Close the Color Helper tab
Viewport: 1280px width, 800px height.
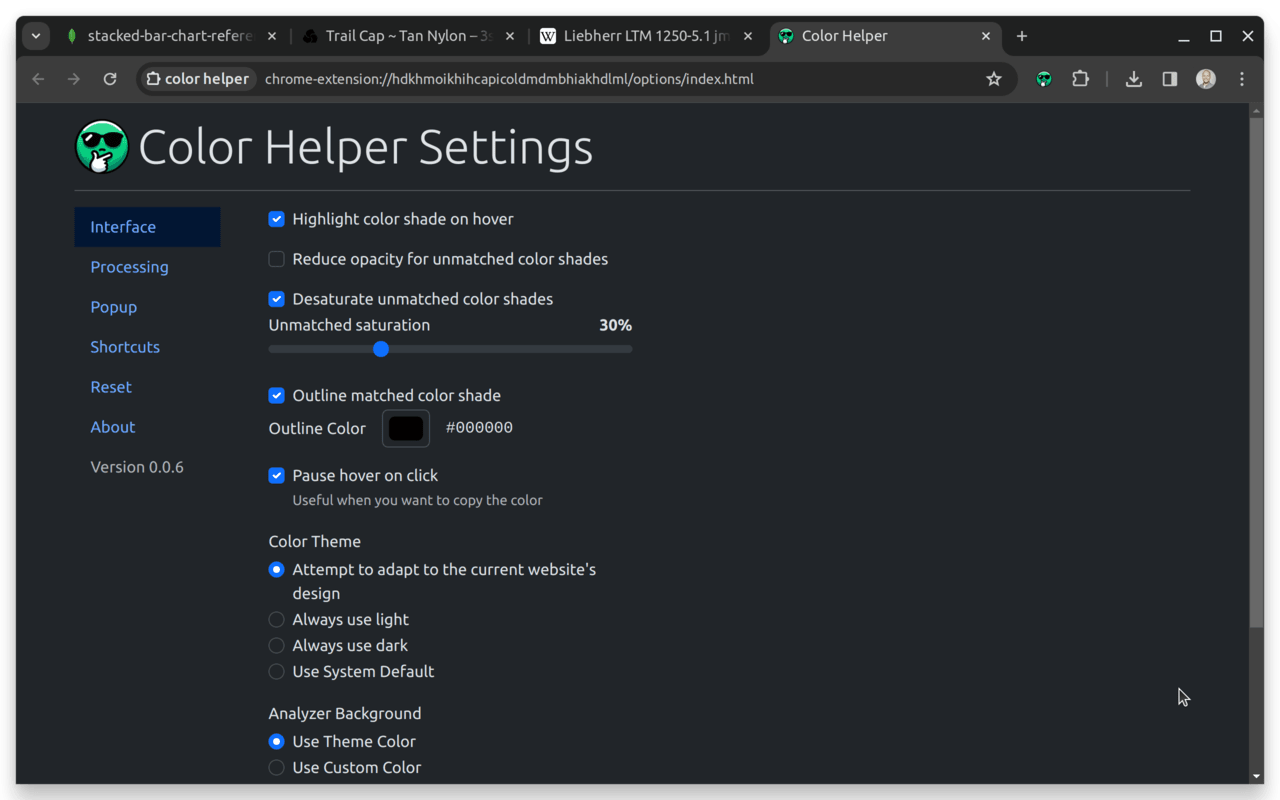tap(986, 36)
